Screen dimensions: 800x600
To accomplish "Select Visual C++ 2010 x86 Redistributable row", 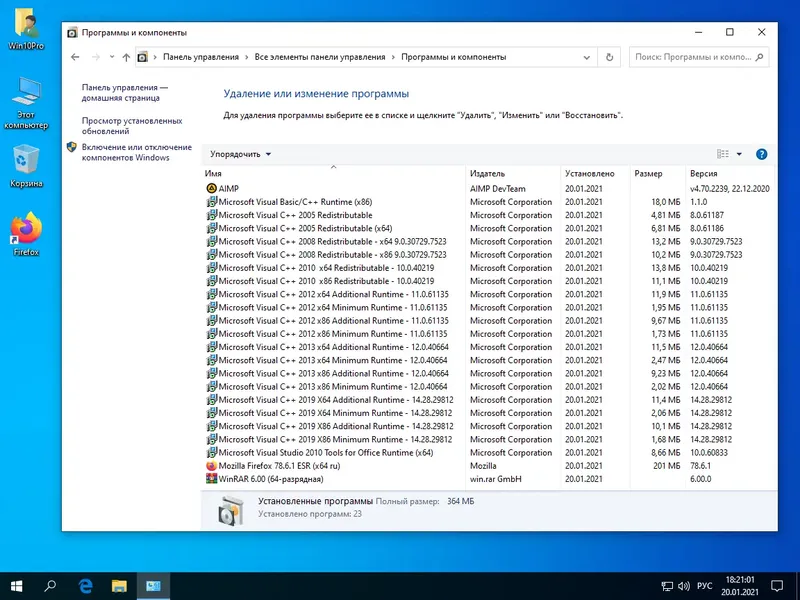I will coord(489,281).
